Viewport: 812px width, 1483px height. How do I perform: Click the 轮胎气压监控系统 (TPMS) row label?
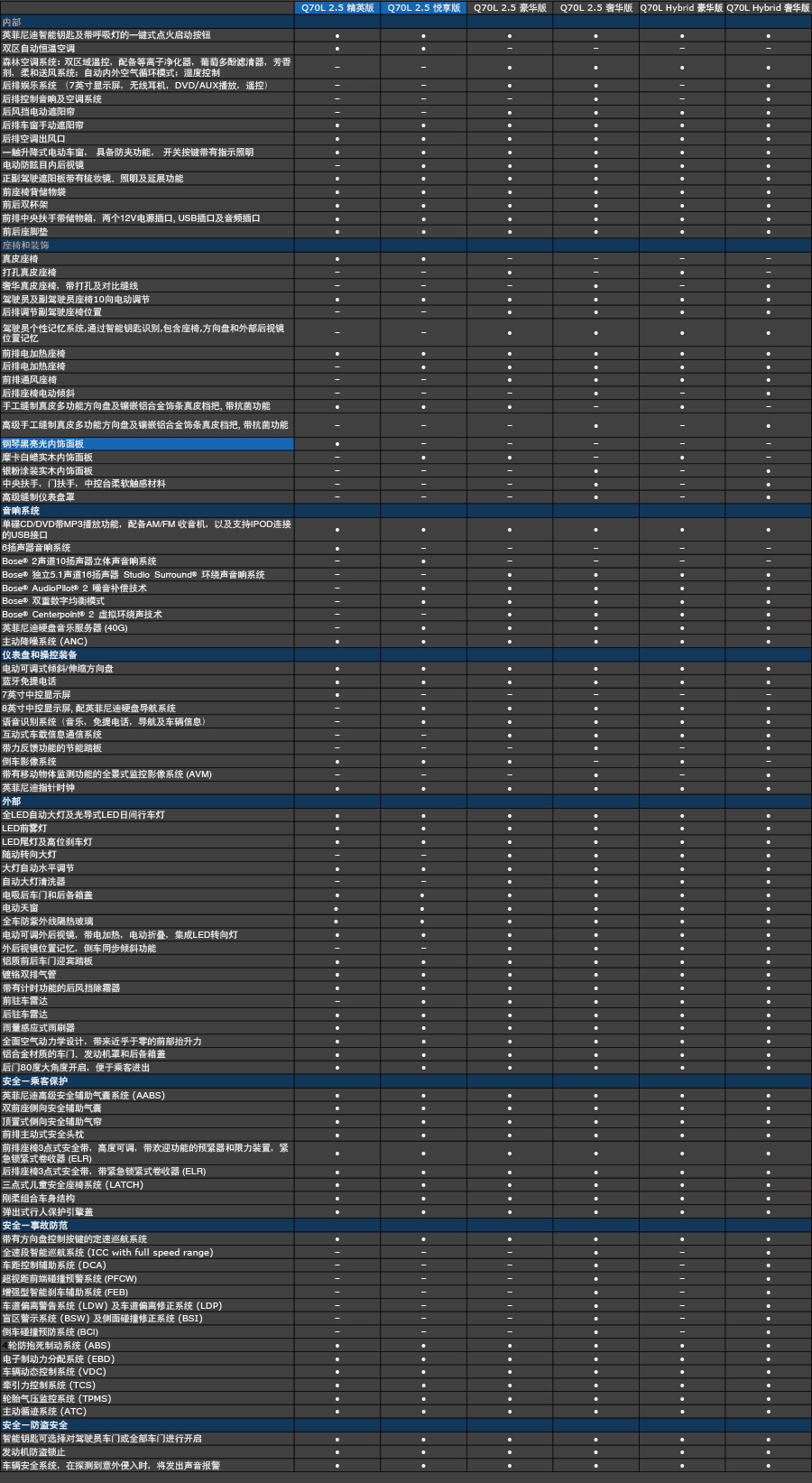click(x=57, y=1398)
